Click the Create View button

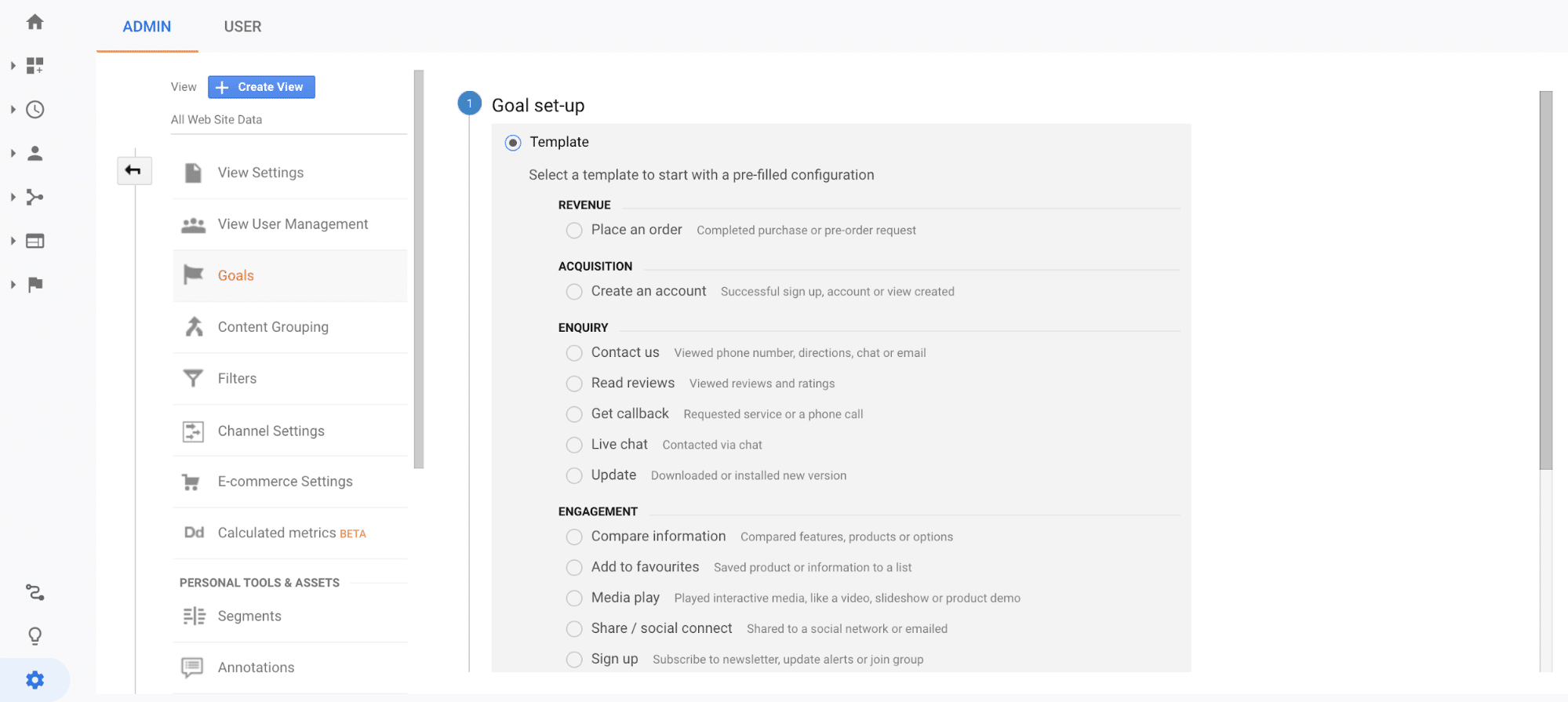(261, 87)
